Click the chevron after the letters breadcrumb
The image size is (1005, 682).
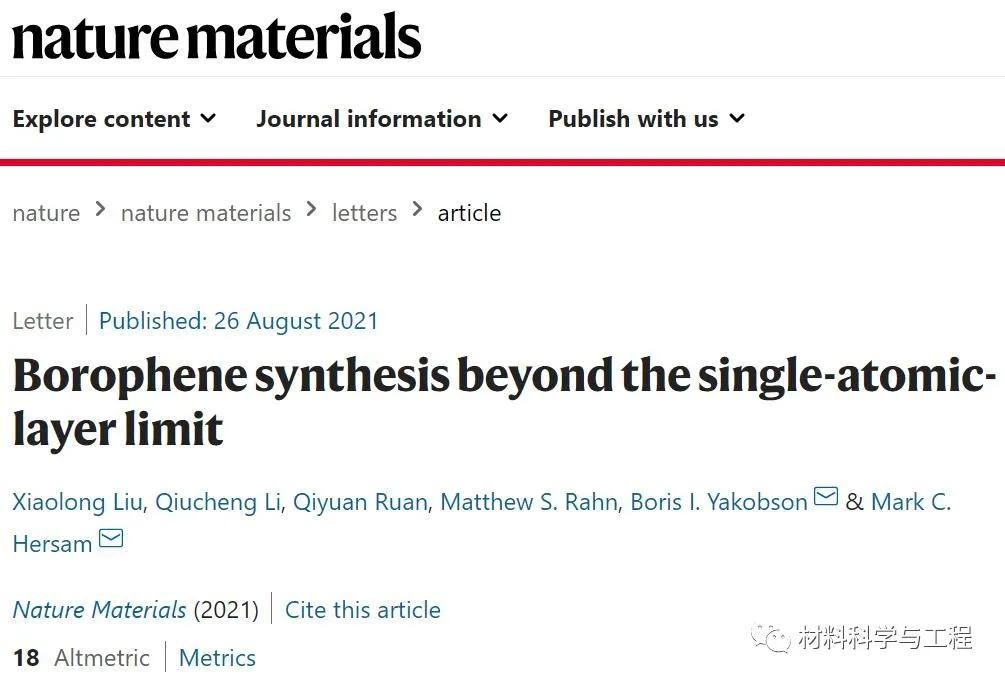coord(416,211)
